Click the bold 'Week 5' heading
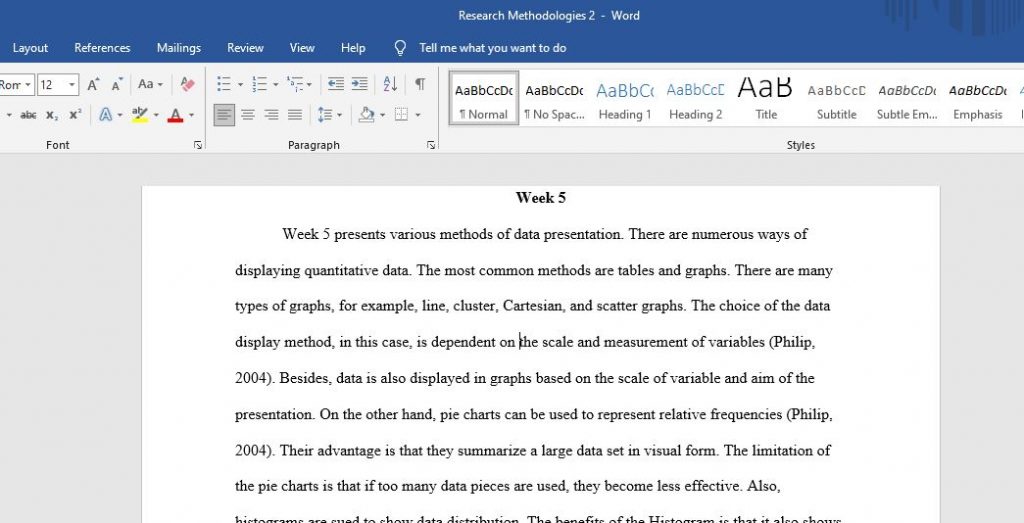 [541, 198]
